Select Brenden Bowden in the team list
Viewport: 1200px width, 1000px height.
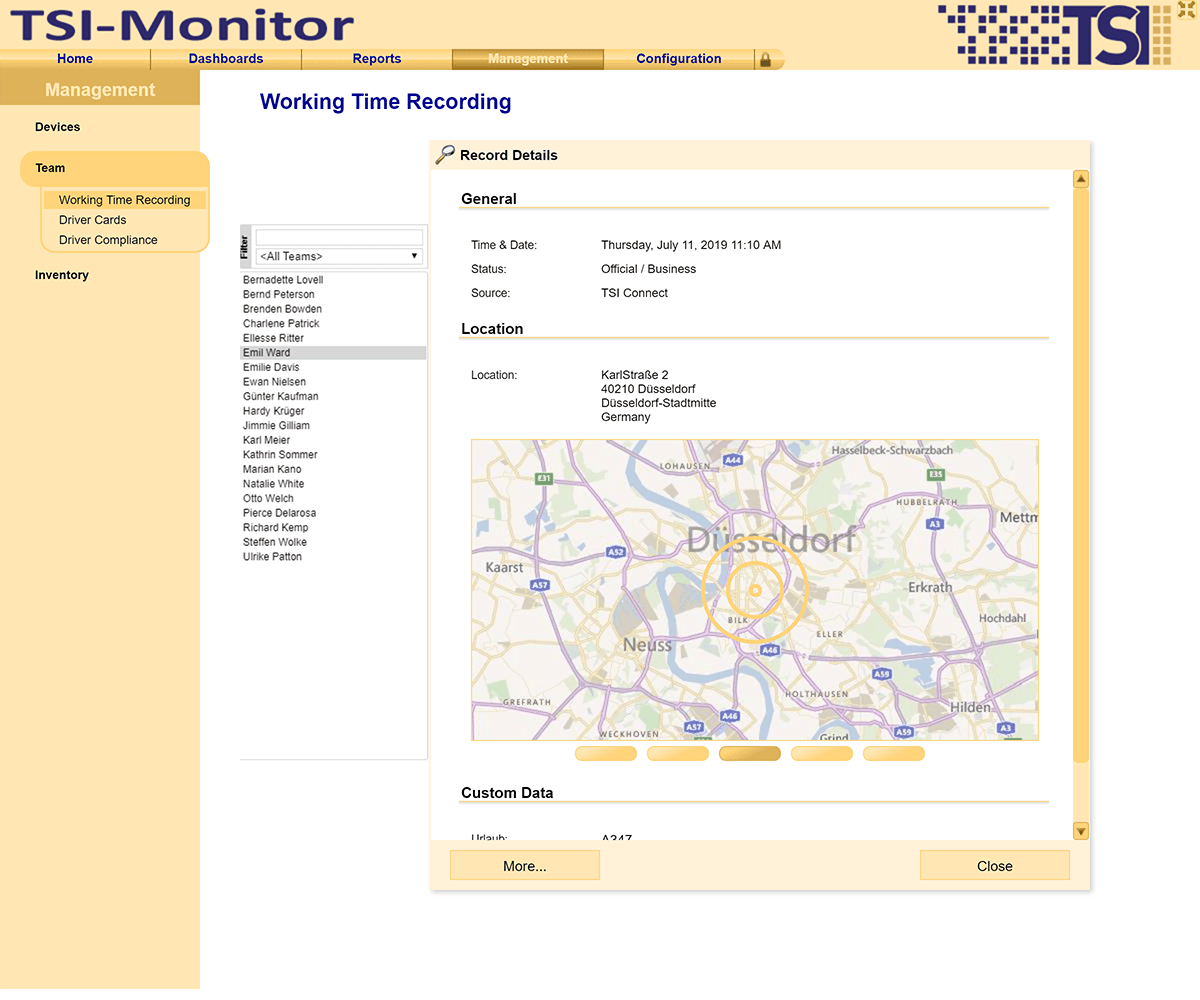334,309
